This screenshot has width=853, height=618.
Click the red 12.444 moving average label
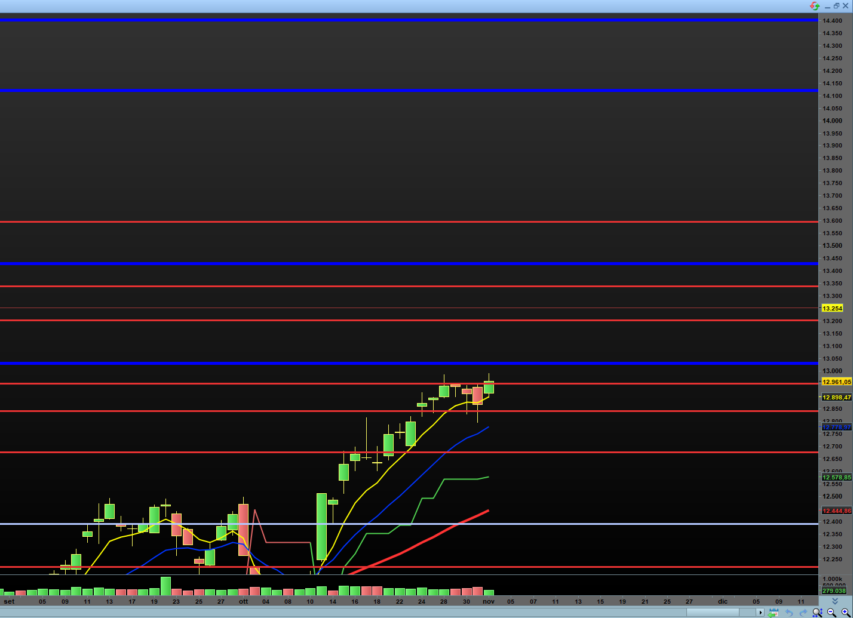pyautogui.click(x=836, y=510)
